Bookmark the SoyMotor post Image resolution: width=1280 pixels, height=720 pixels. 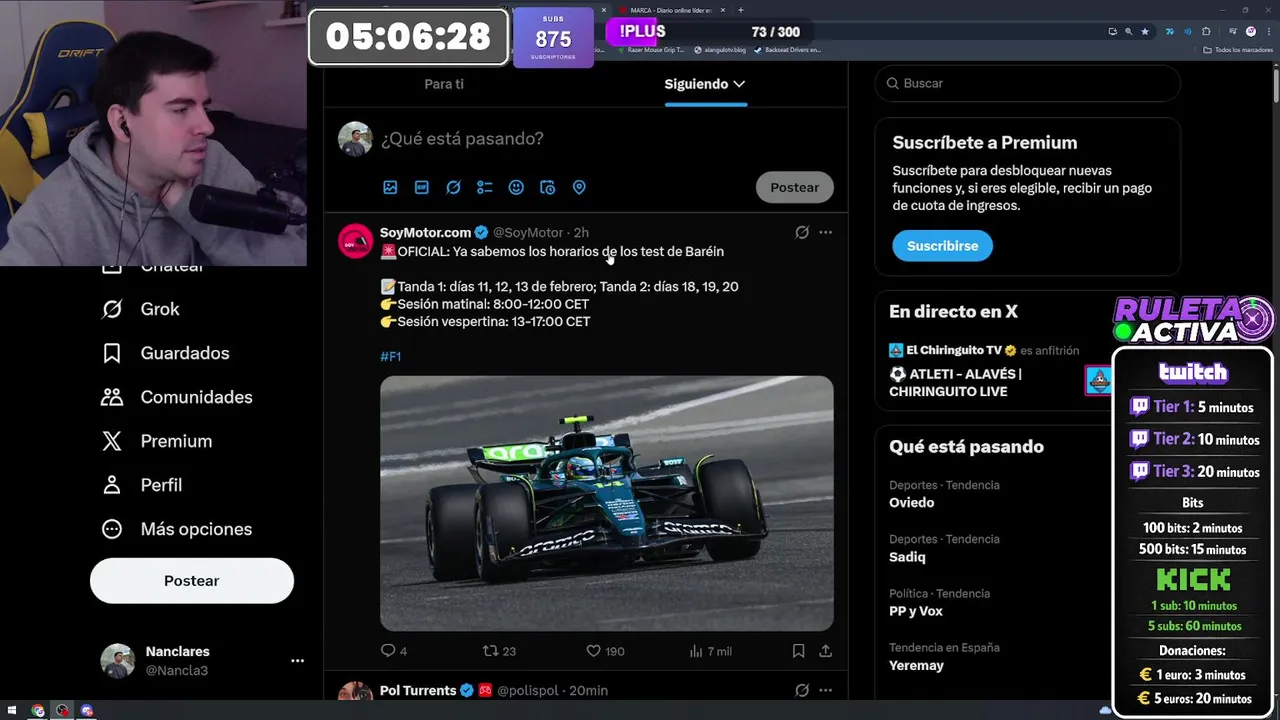click(798, 651)
